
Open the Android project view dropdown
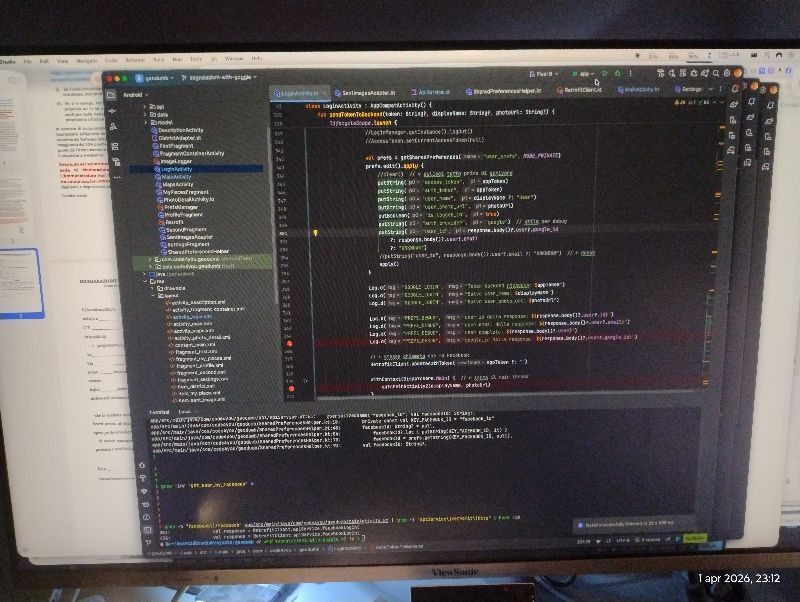[133, 94]
